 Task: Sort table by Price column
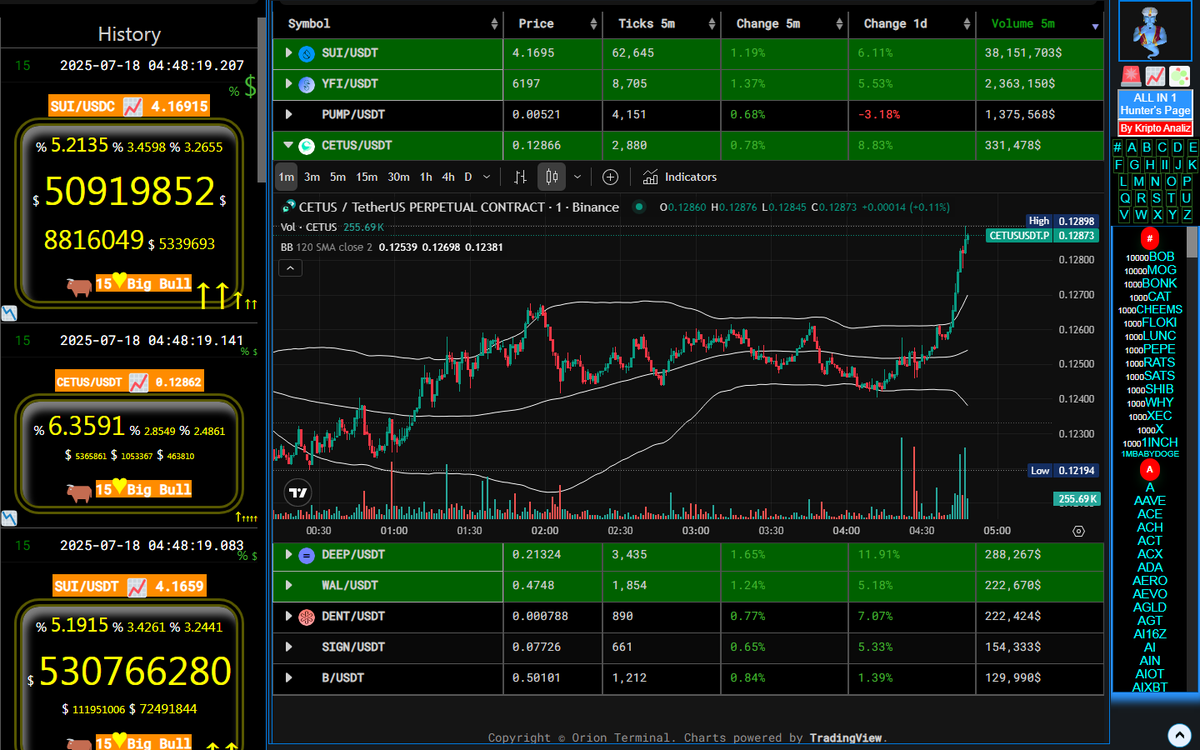[x=553, y=24]
